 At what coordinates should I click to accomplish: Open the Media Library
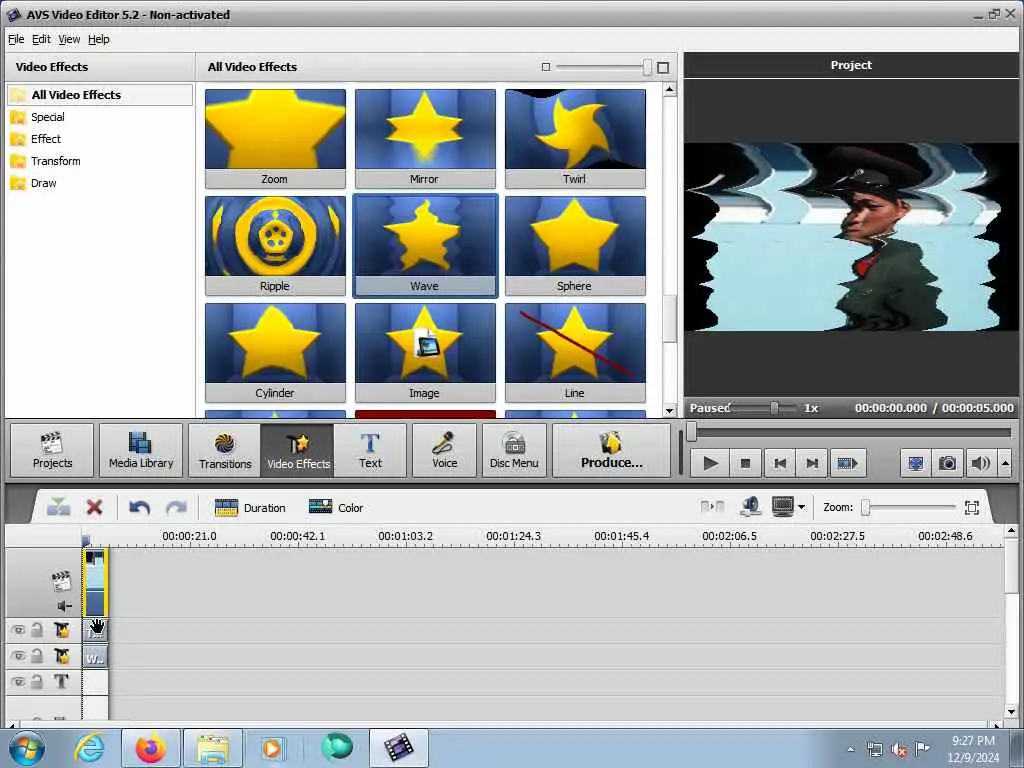pos(141,451)
